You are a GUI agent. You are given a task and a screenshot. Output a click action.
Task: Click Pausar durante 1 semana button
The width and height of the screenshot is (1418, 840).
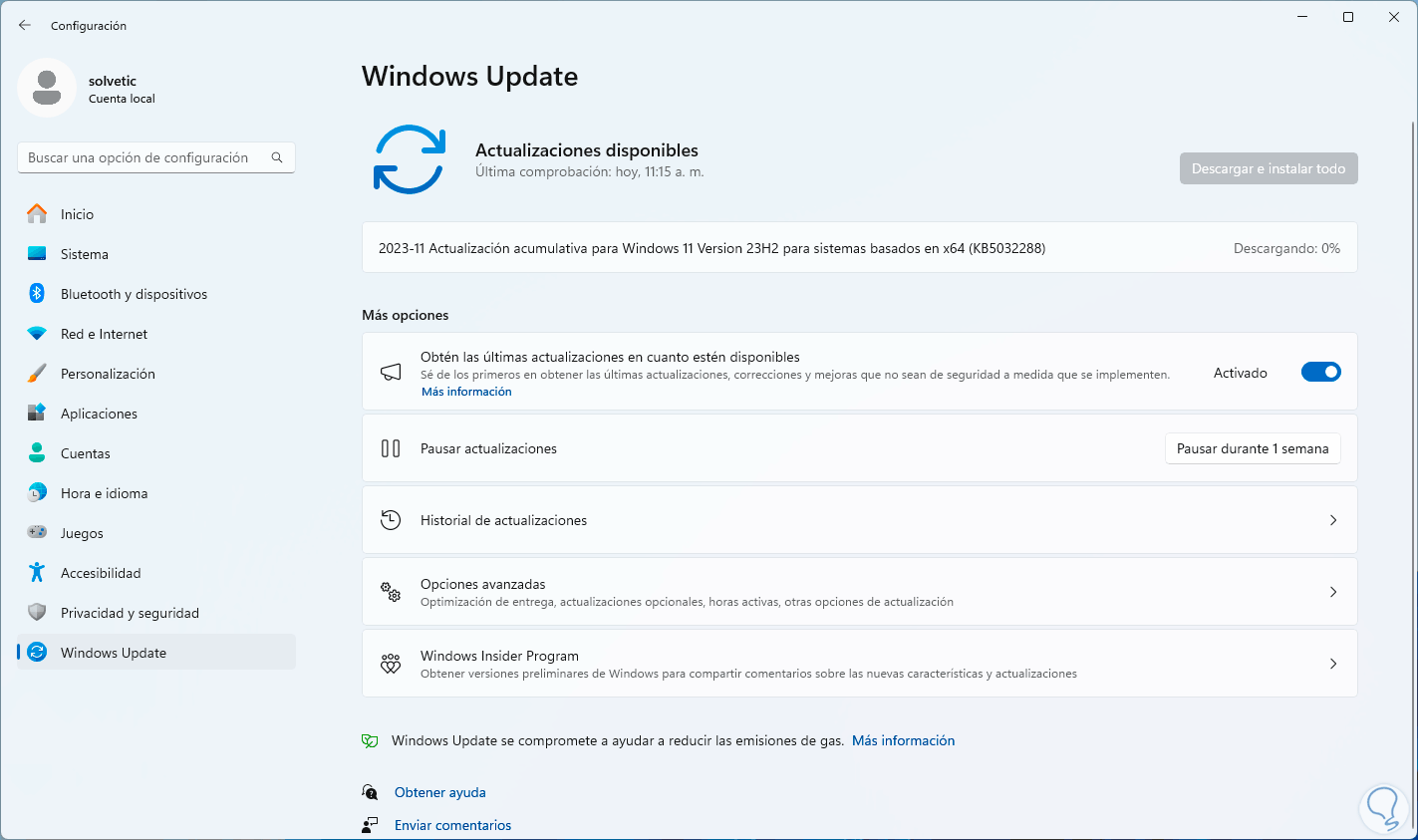[1253, 448]
